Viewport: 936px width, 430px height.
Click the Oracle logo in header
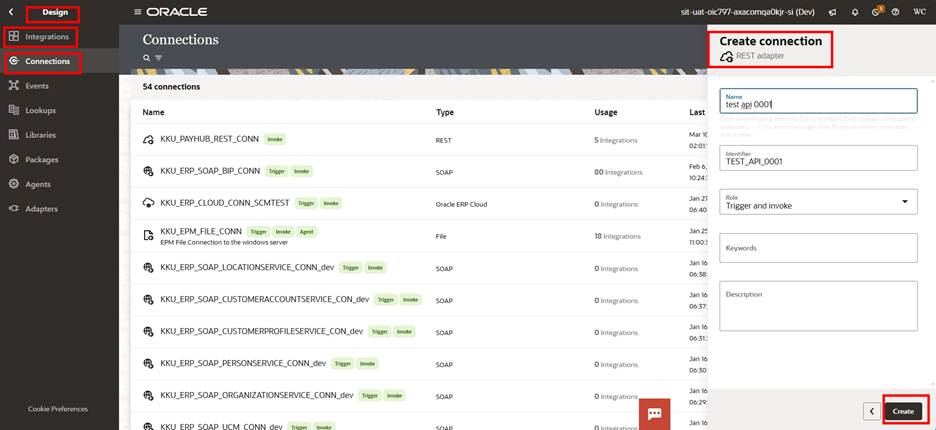point(177,12)
